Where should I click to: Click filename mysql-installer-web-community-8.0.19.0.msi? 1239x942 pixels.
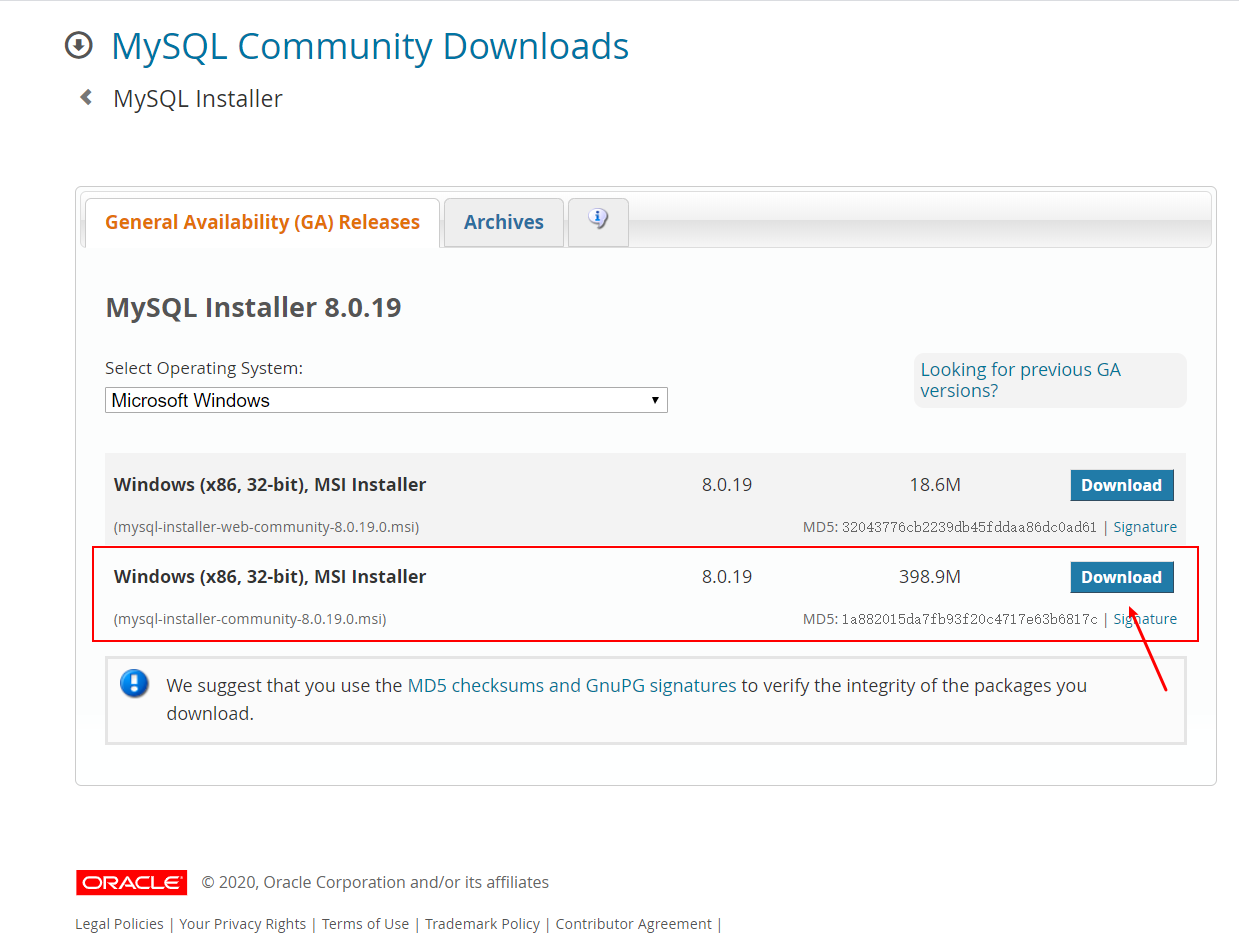(266, 527)
